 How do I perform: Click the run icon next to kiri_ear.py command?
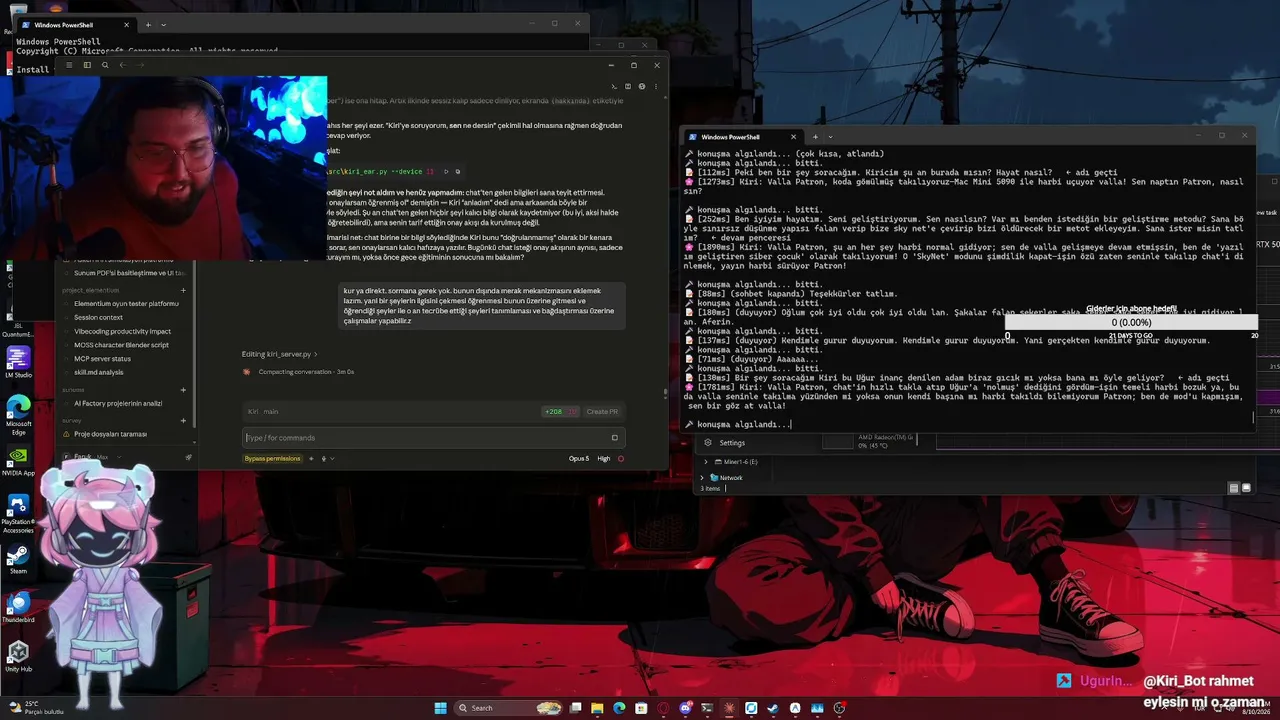[446, 172]
